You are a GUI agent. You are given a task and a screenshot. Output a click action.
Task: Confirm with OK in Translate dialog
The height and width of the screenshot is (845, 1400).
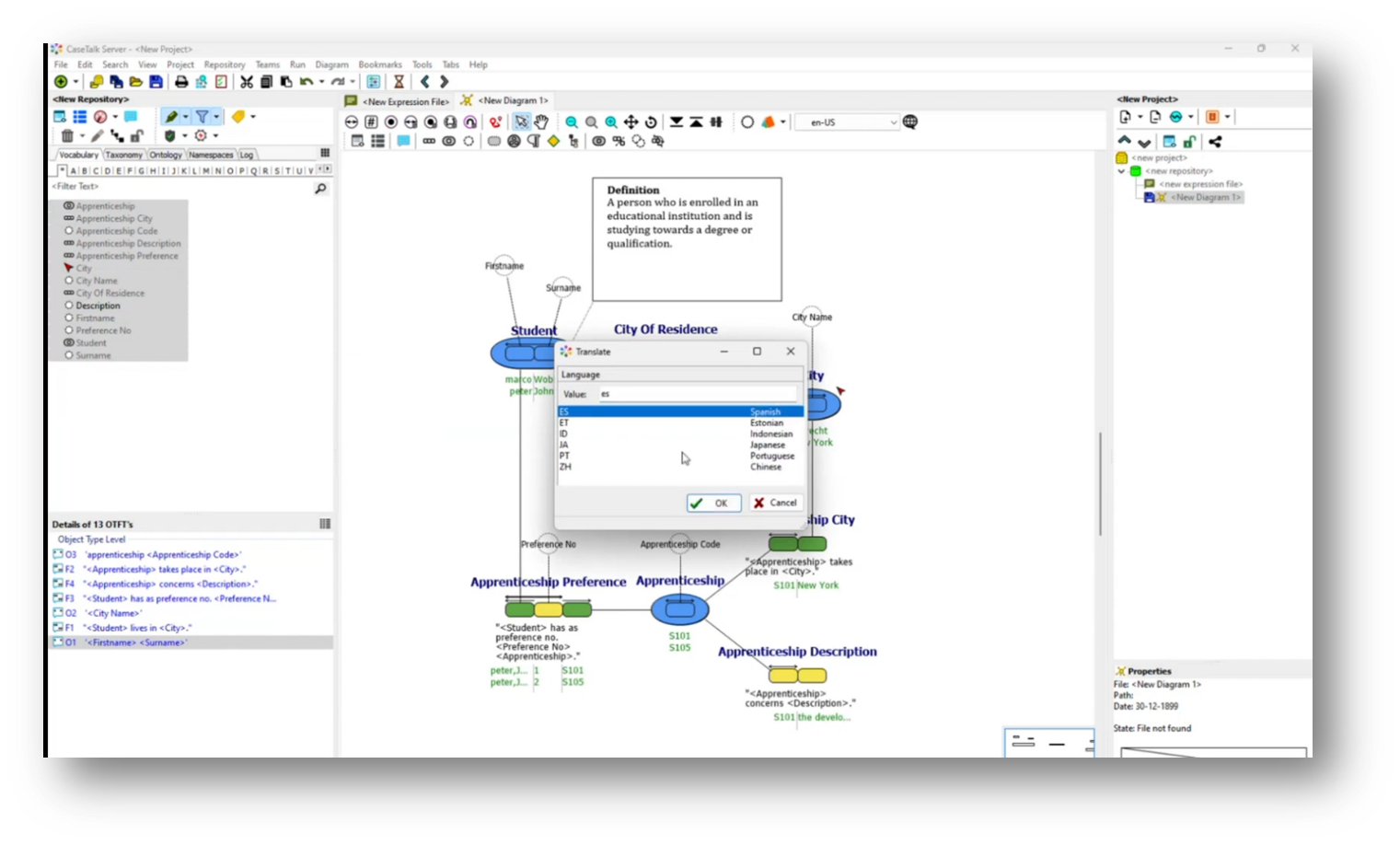[713, 503]
